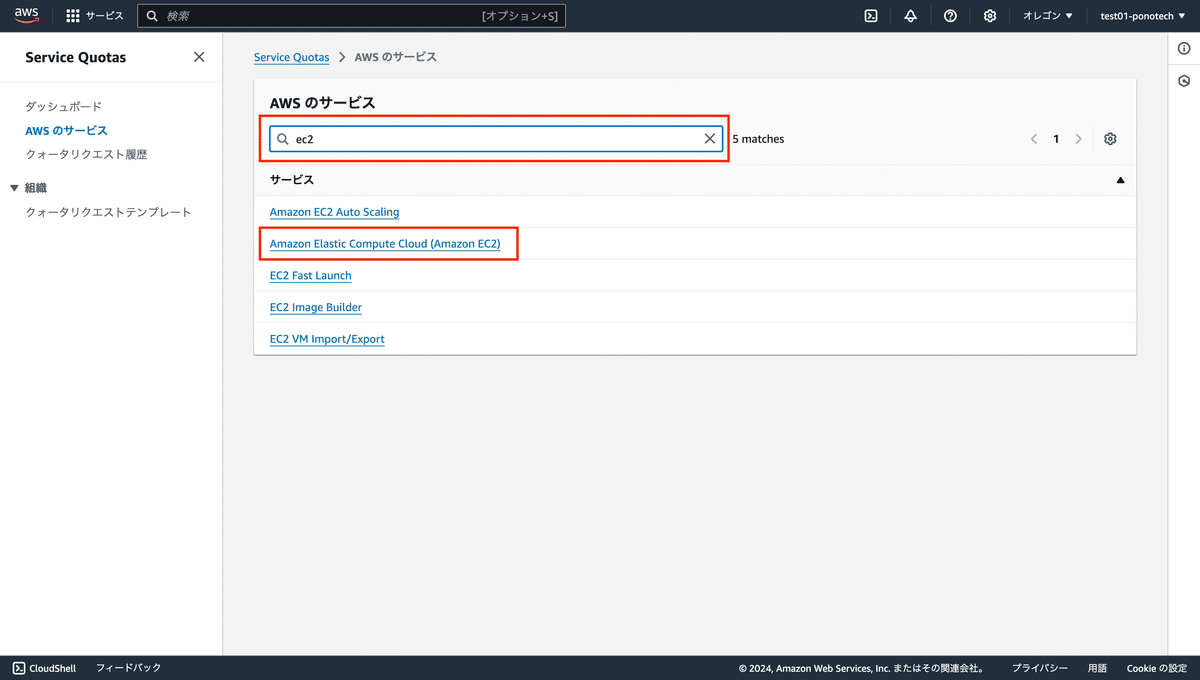Open the info panel icon
1200x680 pixels.
(x=1184, y=49)
